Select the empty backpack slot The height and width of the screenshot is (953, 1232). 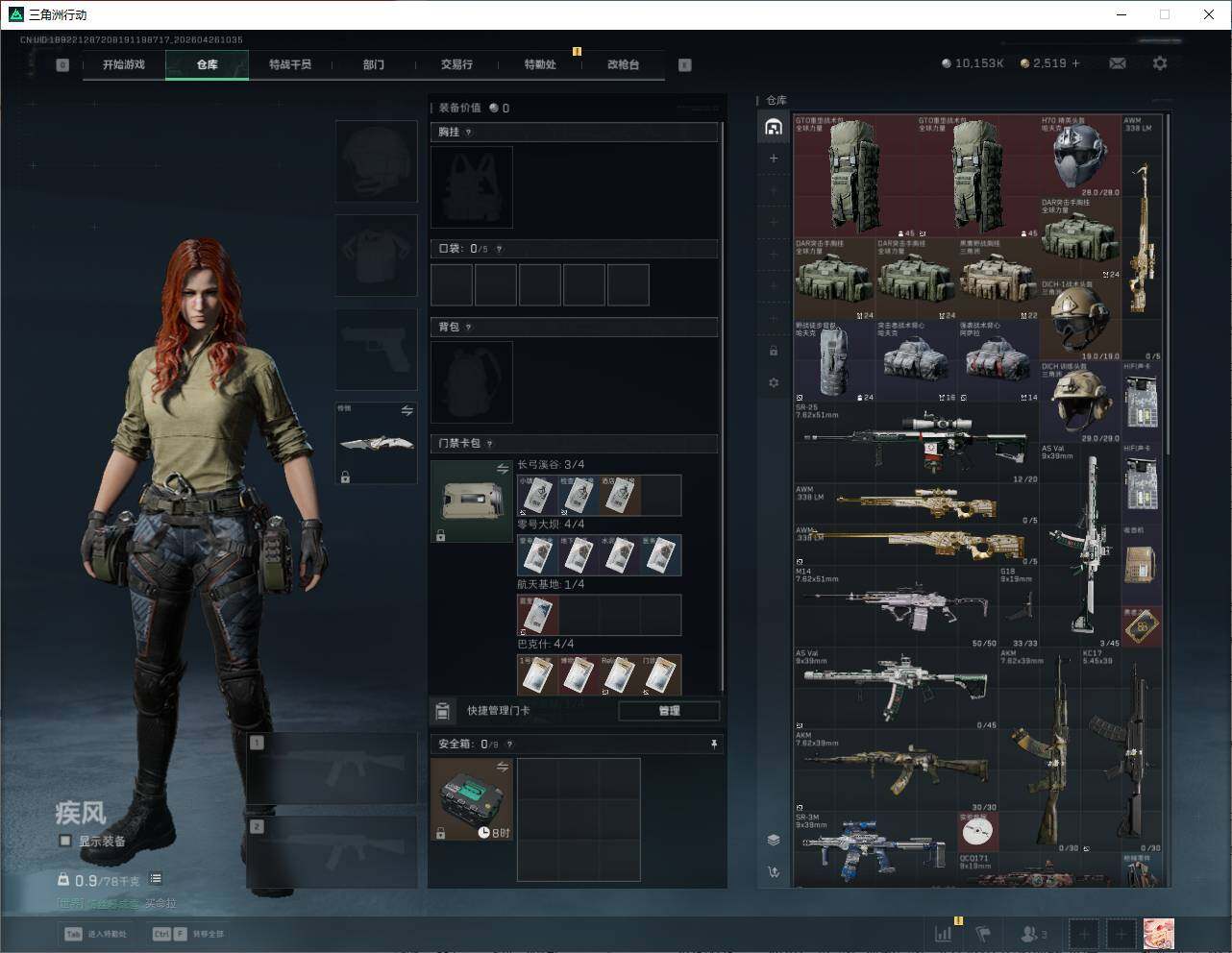click(472, 382)
